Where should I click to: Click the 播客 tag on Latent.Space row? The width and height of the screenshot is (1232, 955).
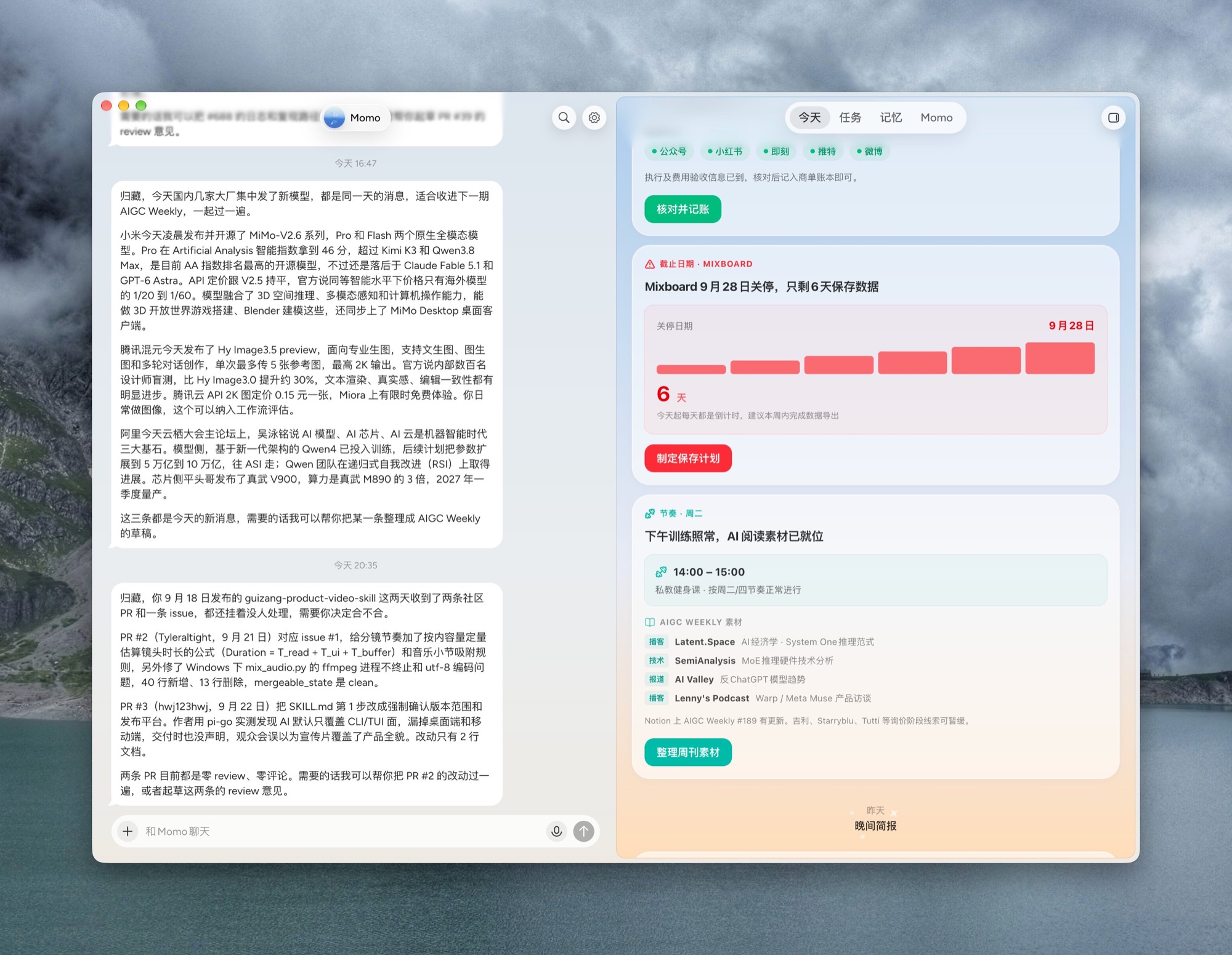pyautogui.click(x=657, y=642)
